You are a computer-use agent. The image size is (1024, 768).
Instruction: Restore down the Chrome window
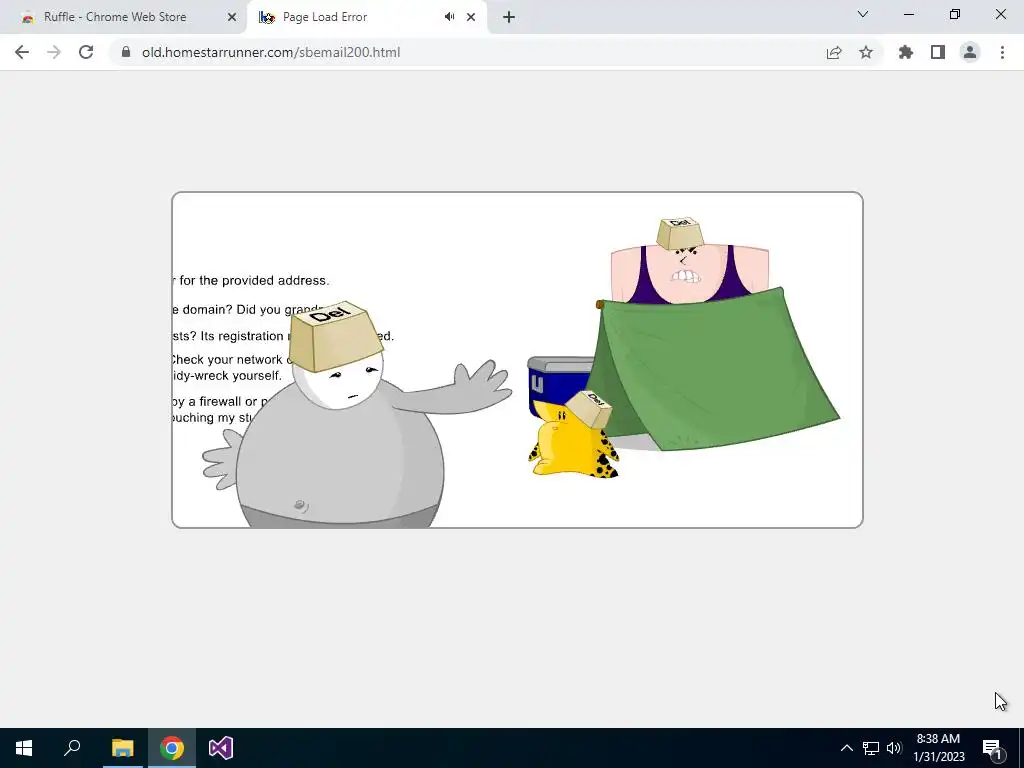[955, 14]
